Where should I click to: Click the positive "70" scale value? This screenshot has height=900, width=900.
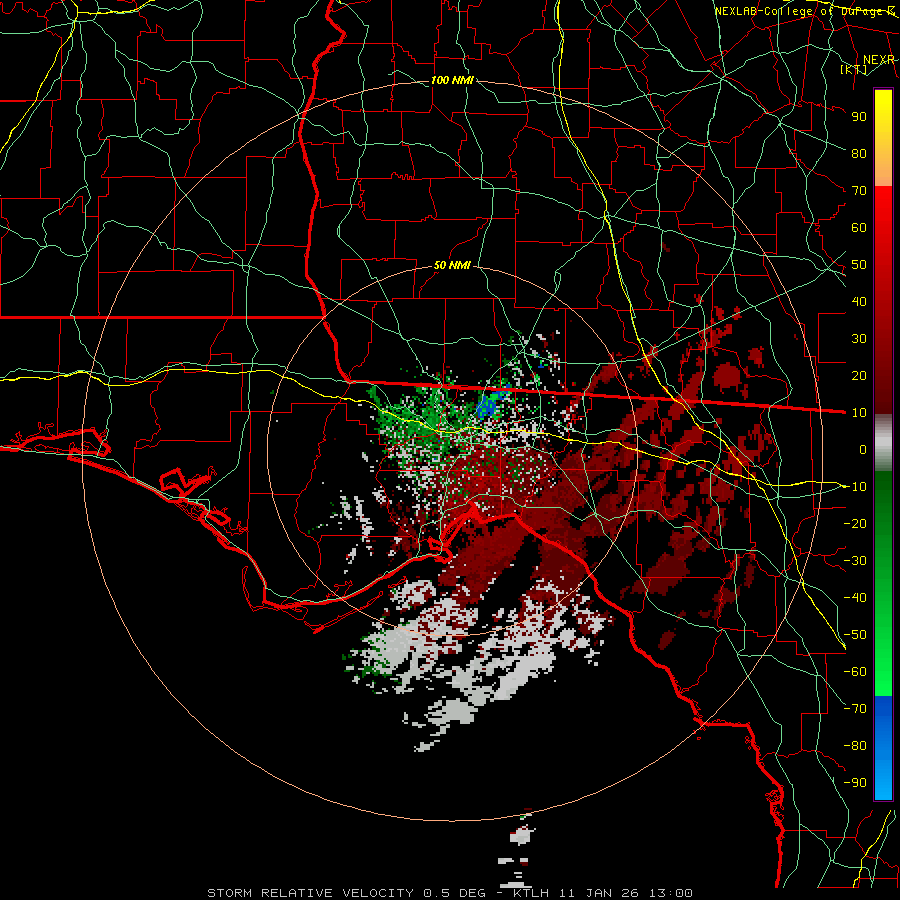pyautogui.click(x=859, y=191)
